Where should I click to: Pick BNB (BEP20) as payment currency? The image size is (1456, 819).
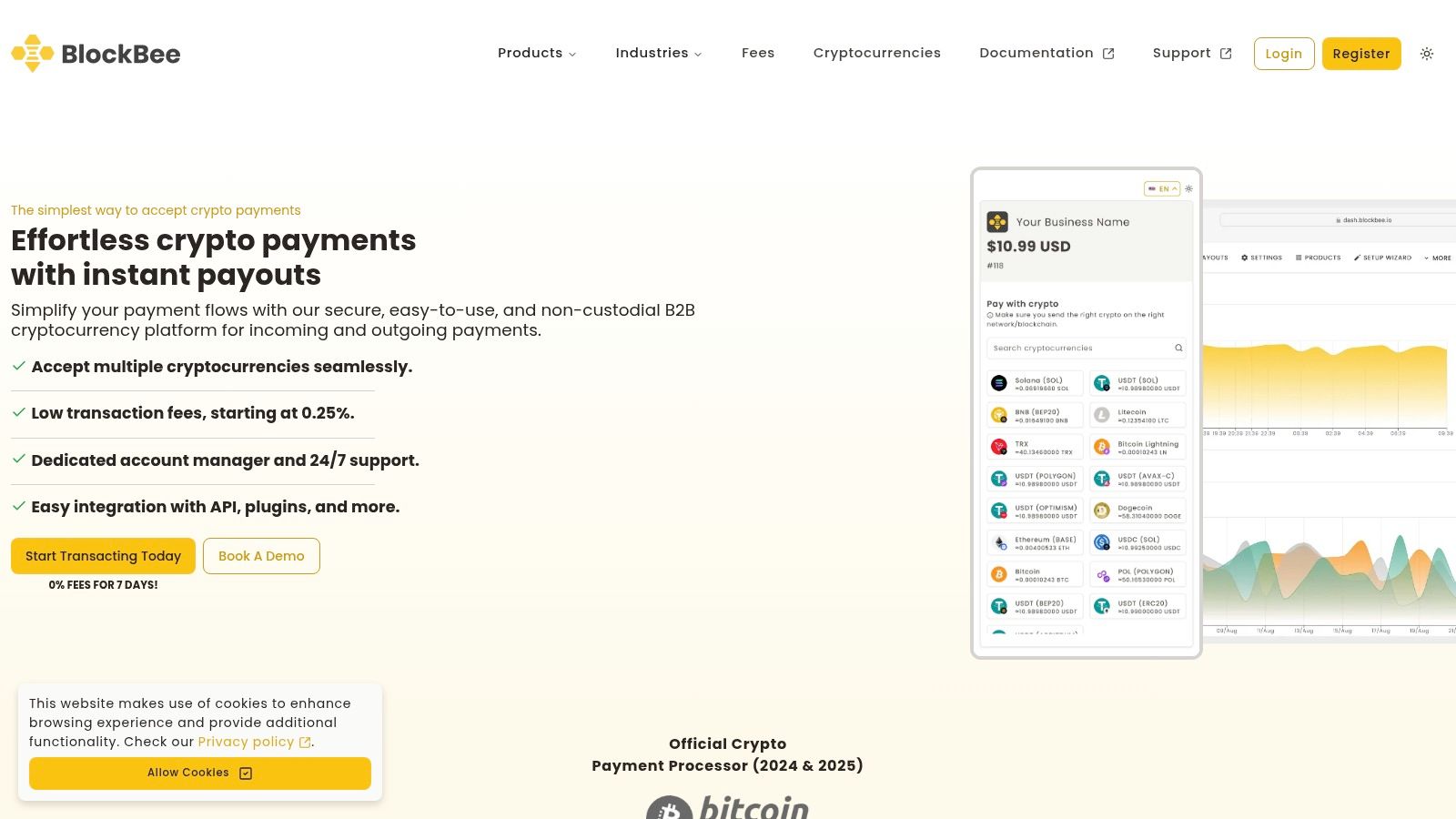click(x=1036, y=414)
